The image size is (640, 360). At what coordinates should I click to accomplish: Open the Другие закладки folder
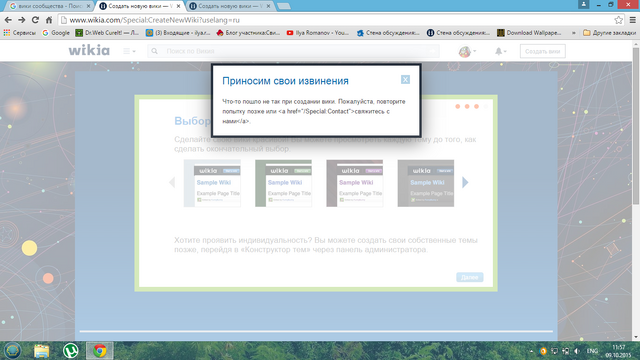pyautogui.click(x=609, y=33)
